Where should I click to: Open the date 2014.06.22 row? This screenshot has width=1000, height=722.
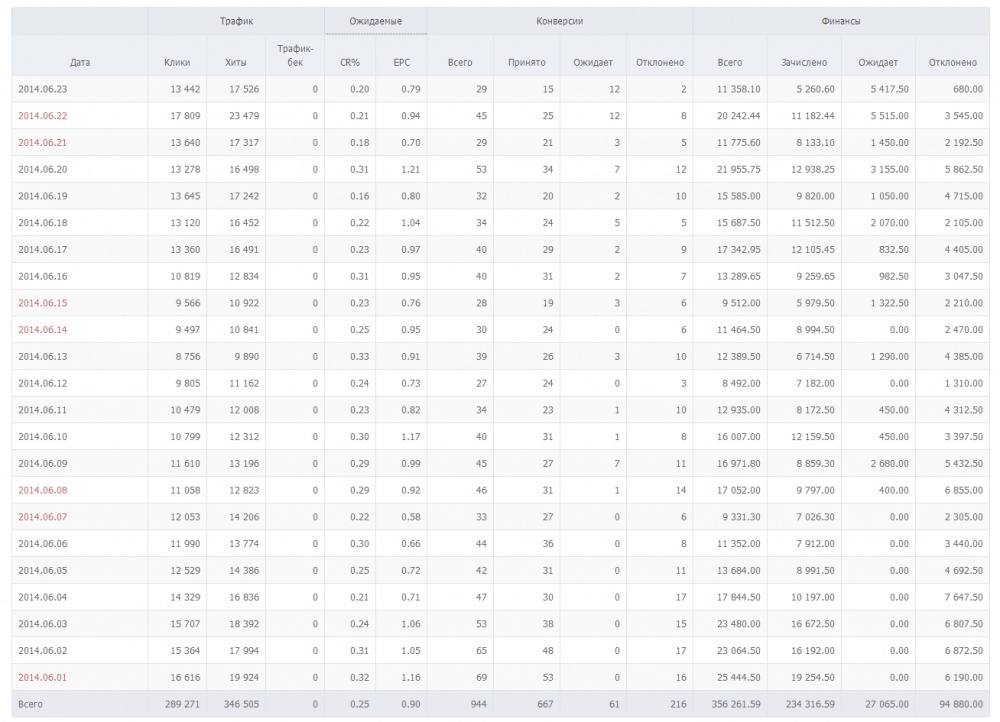coord(43,116)
